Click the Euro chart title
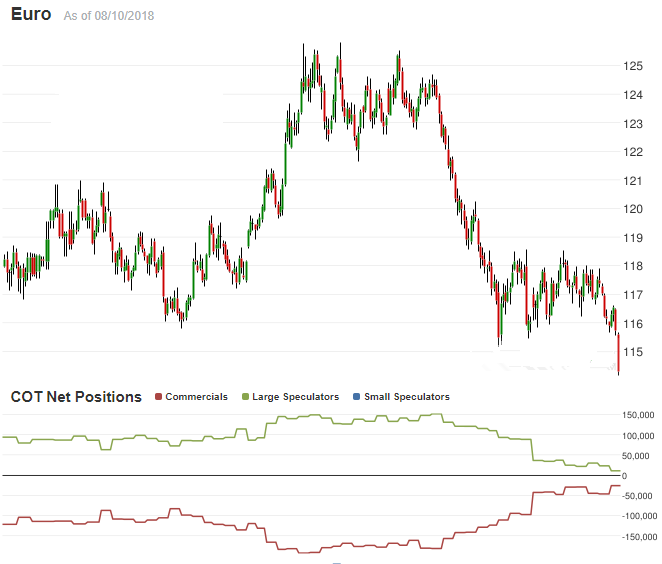Image resolution: width=662 pixels, height=564 pixels. coord(31,15)
